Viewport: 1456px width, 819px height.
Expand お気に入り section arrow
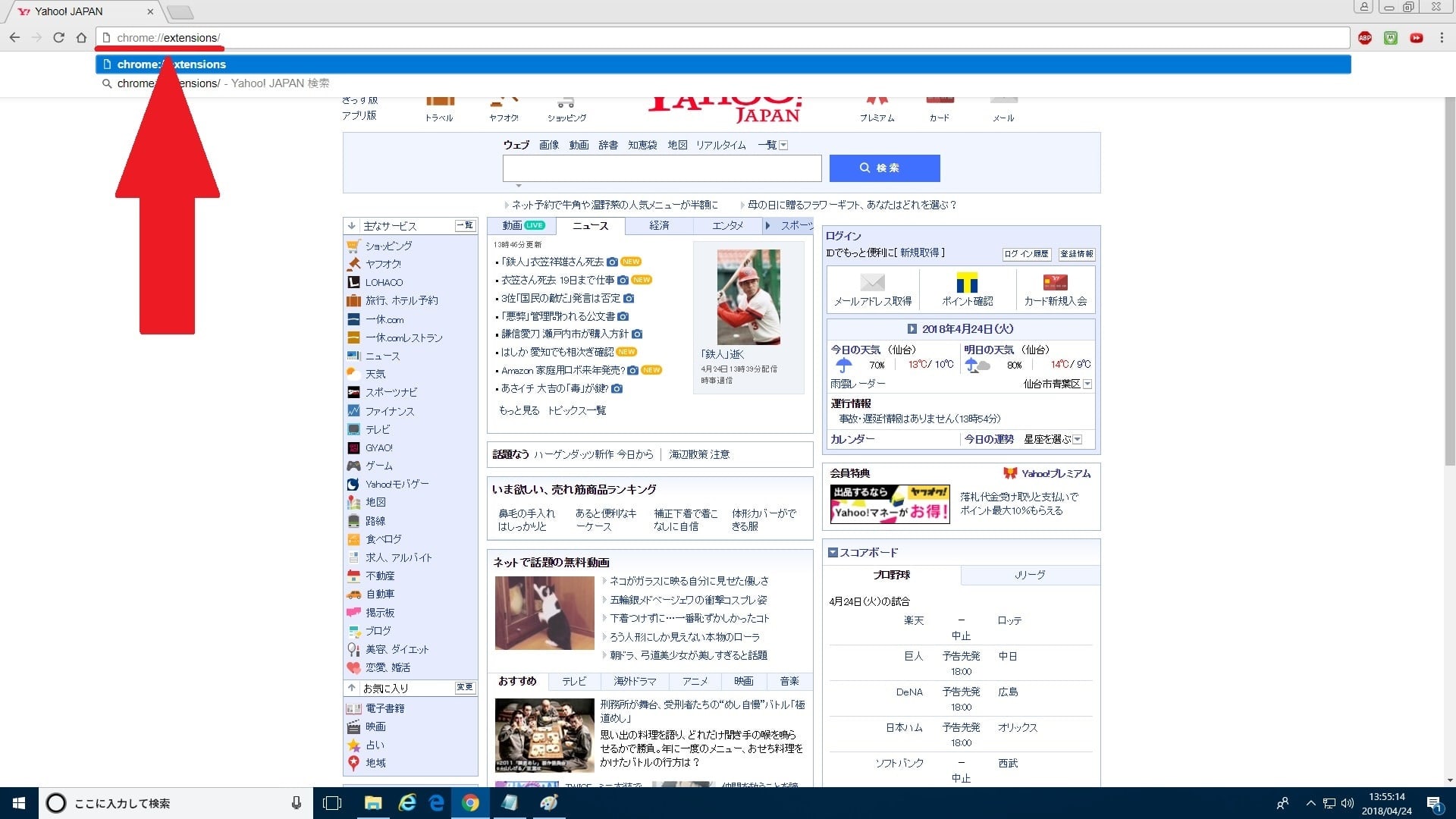point(352,688)
